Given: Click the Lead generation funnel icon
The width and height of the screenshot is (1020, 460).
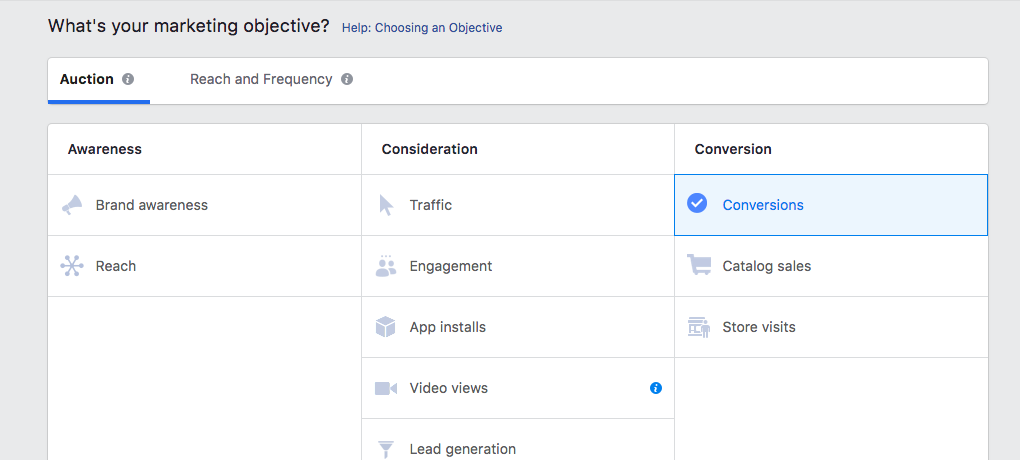Looking at the screenshot, I should [386, 449].
